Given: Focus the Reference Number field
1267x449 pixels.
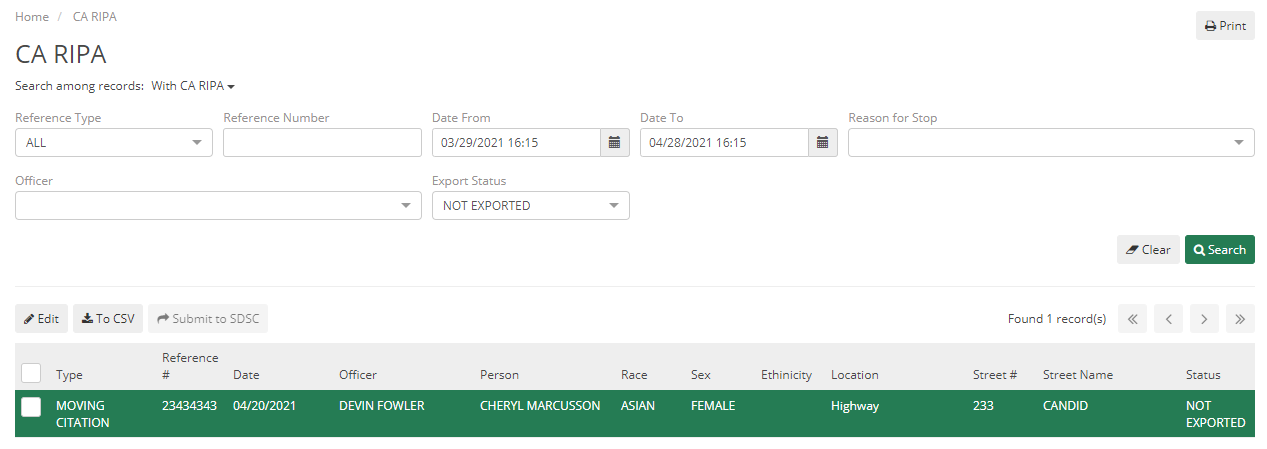Looking at the screenshot, I should pyautogui.click(x=322, y=143).
